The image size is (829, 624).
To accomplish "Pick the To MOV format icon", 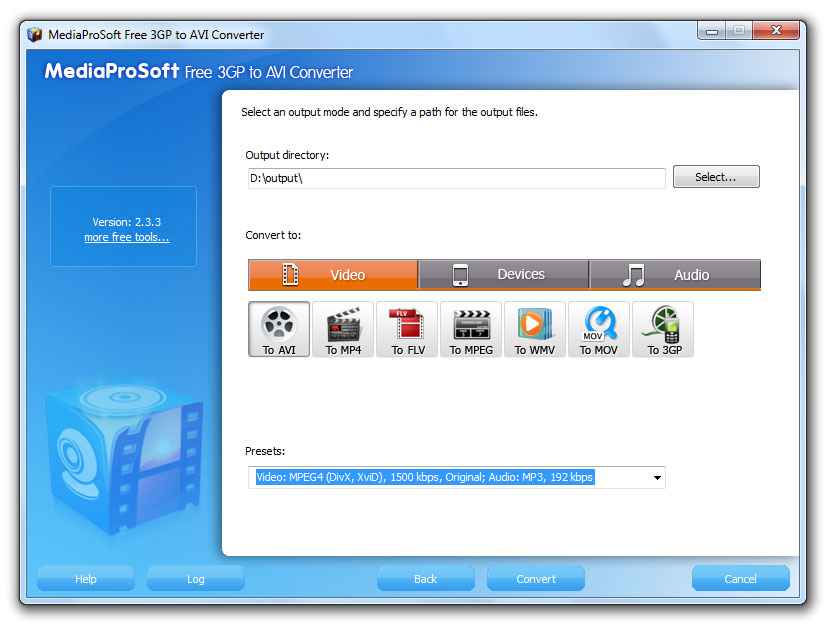I will [x=599, y=329].
